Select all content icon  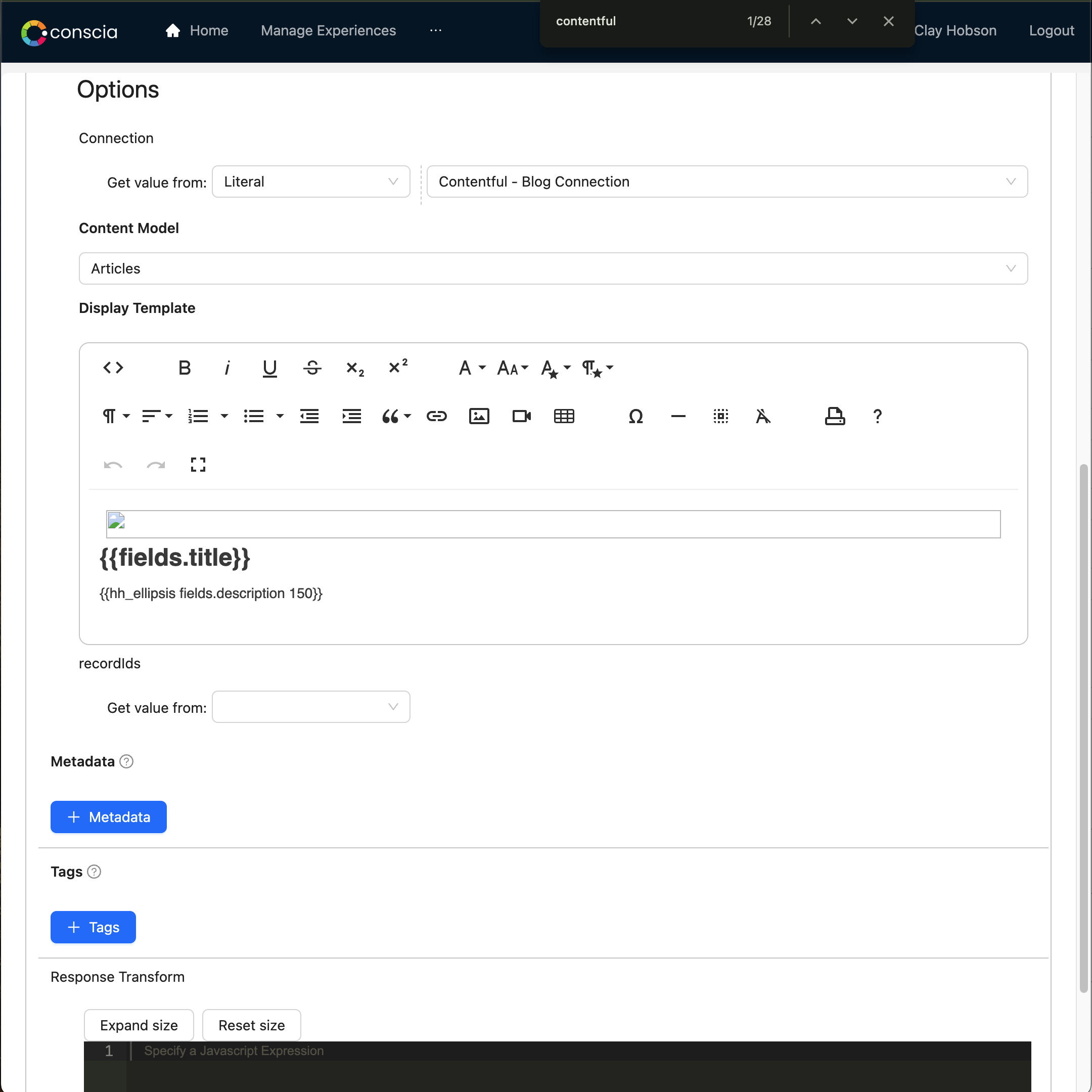coord(720,417)
